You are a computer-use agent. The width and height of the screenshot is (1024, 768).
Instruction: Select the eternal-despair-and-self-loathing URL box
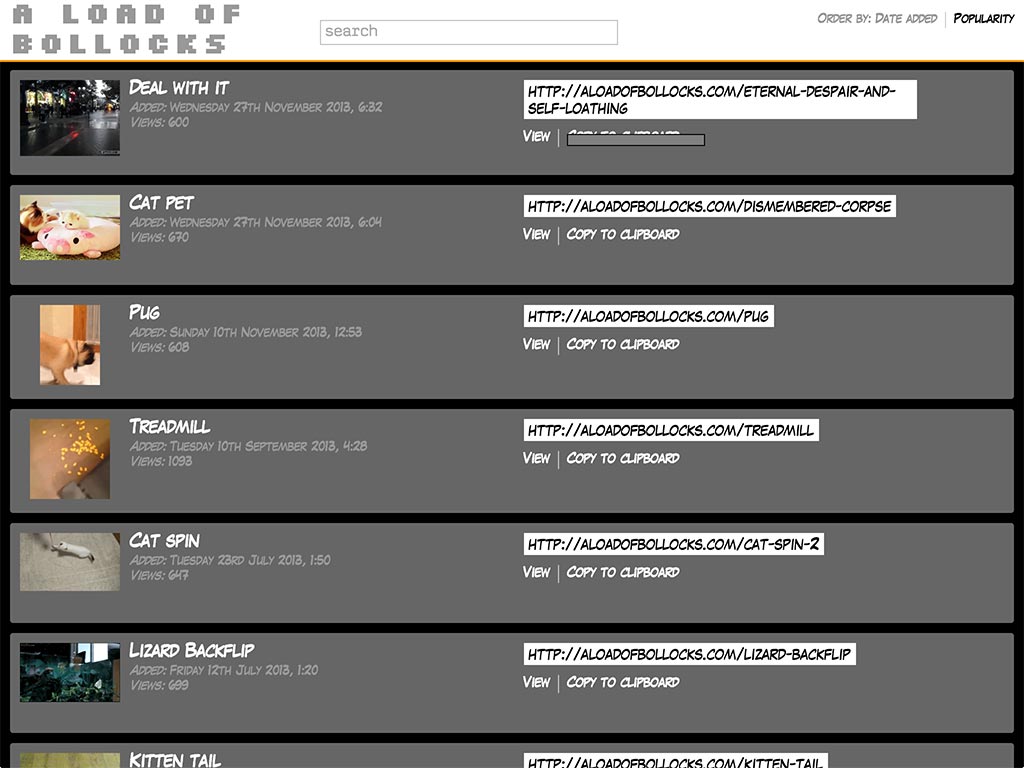click(719, 100)
